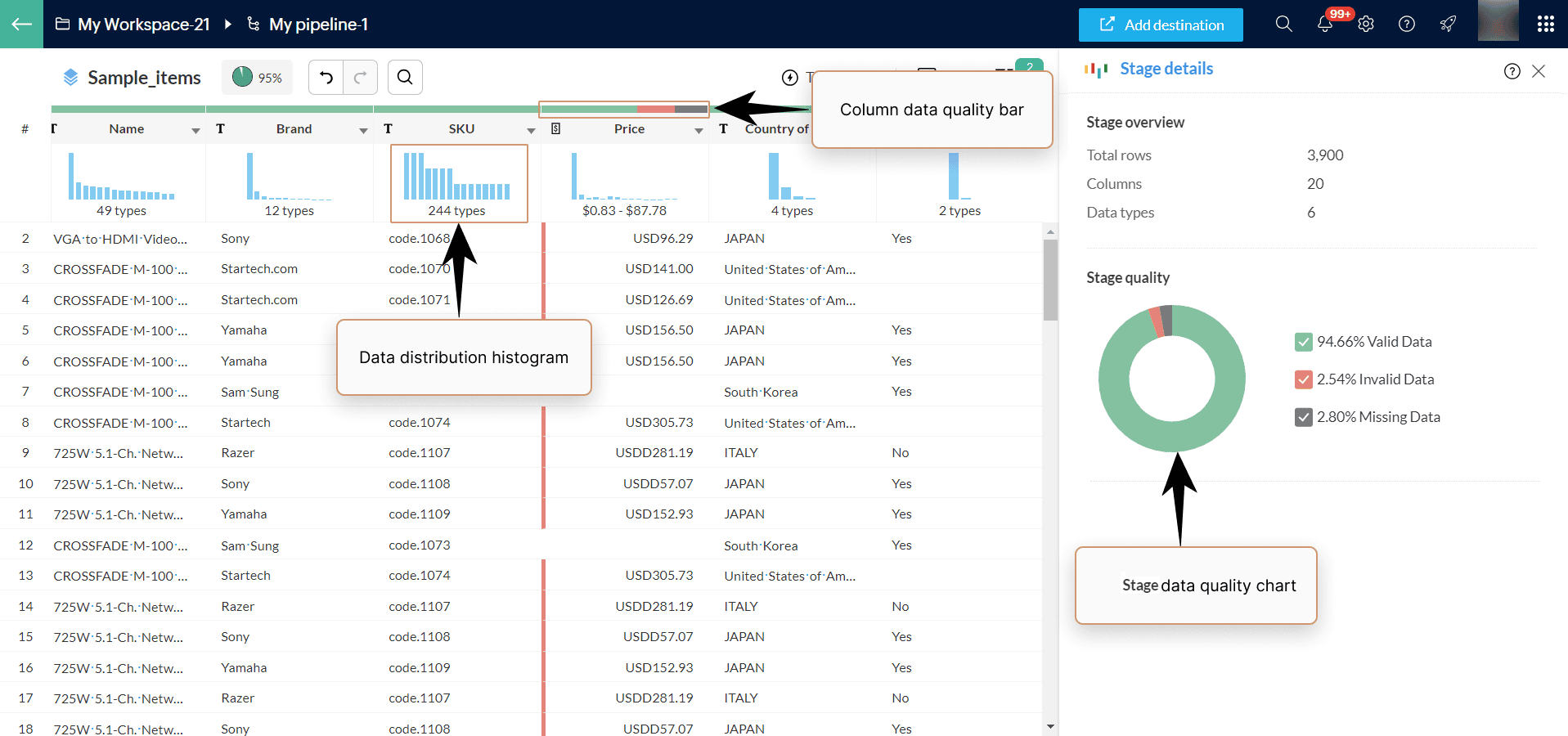Click the Country column text type icon

point(723,129)
